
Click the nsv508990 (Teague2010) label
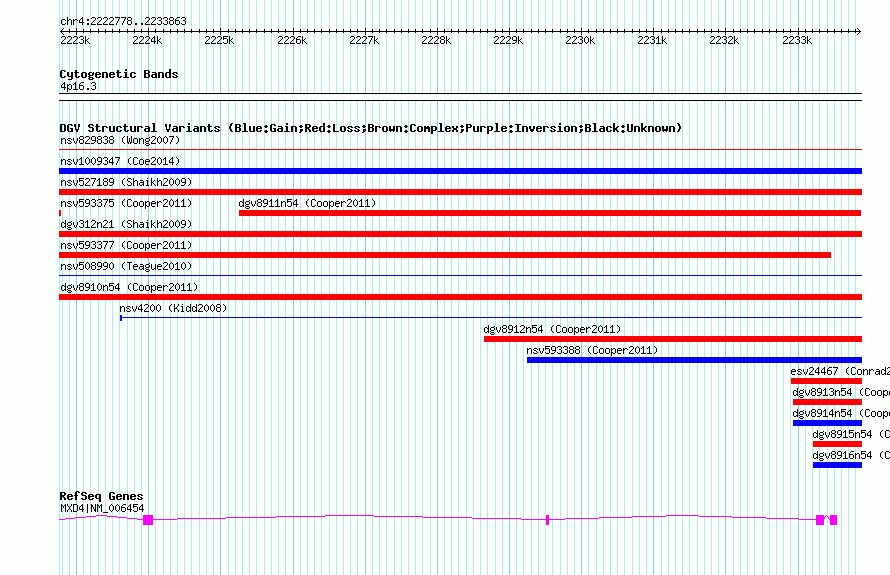coord(126,266)
